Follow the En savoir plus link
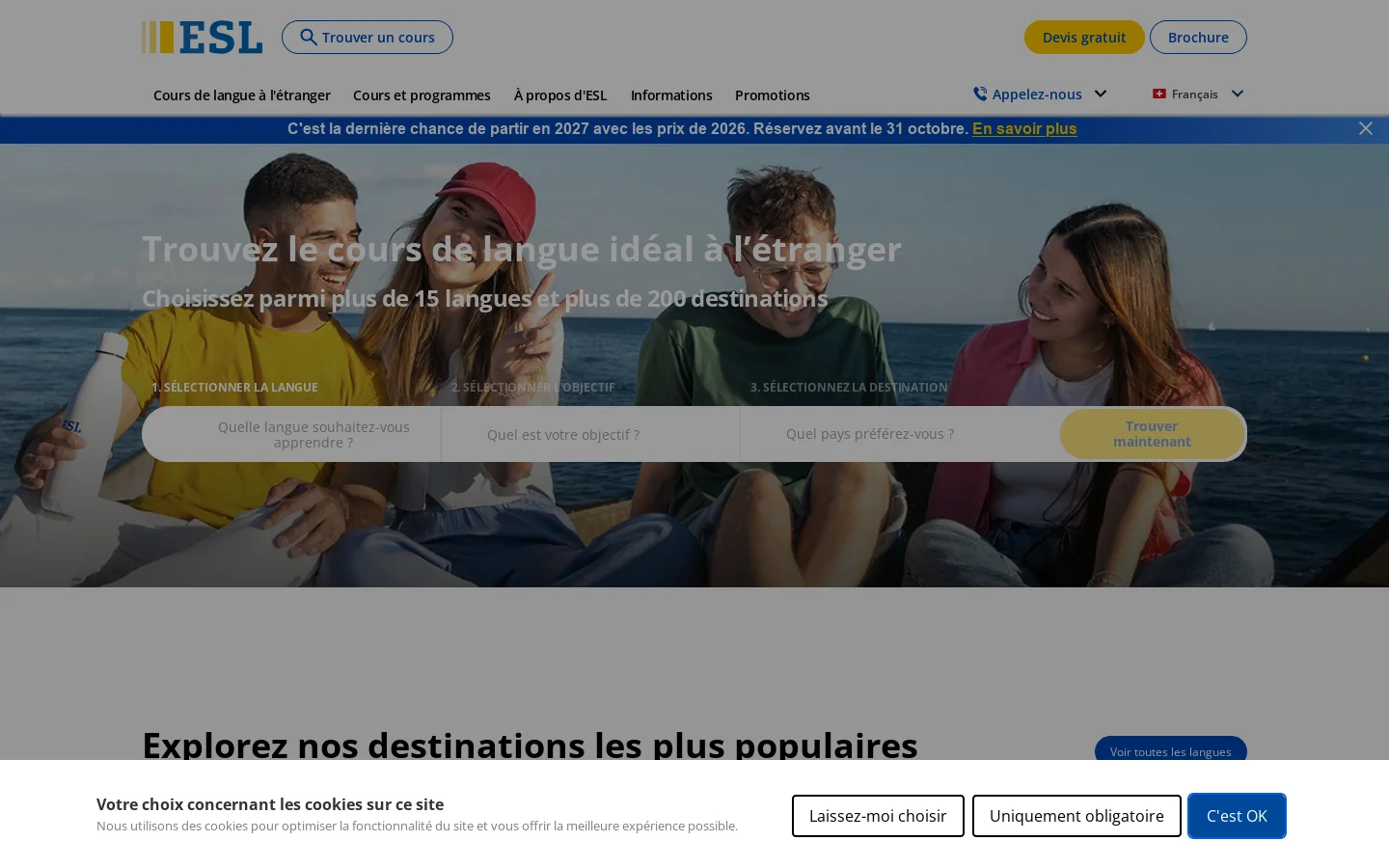The image size is (1389, 868). 1024,128
